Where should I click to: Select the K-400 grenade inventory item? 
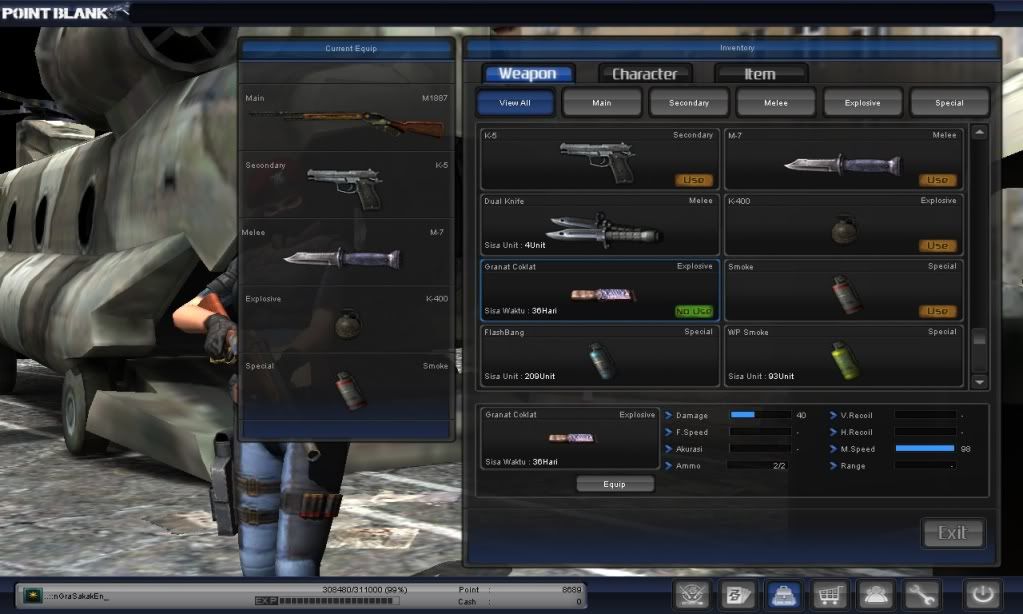(844, 224)
